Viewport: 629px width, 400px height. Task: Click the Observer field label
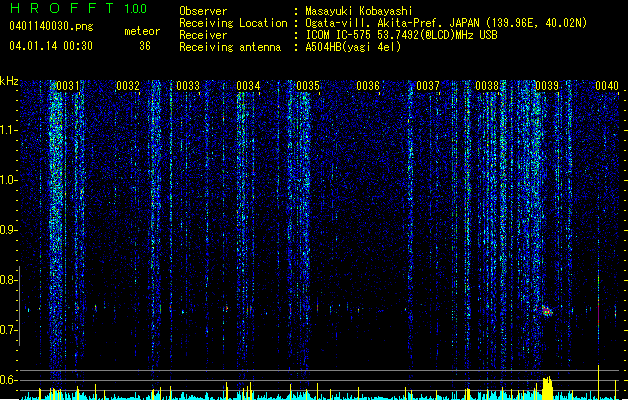click(x=203, y=11)
